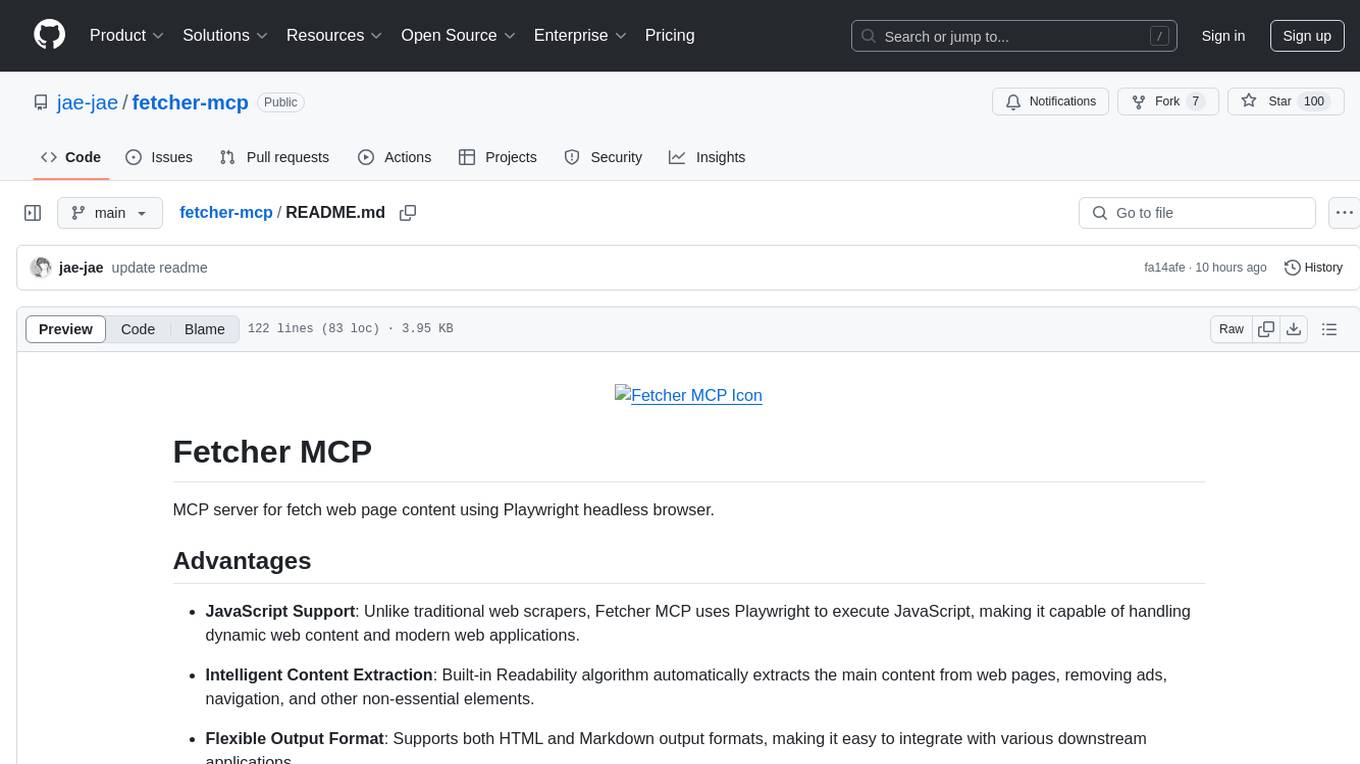Open commit hash fa14afe

point(1164,267)
